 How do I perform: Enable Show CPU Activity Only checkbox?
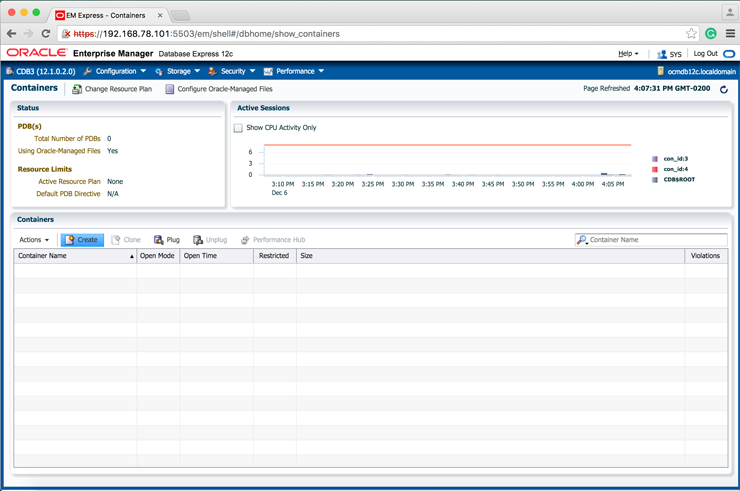point(238,128)
